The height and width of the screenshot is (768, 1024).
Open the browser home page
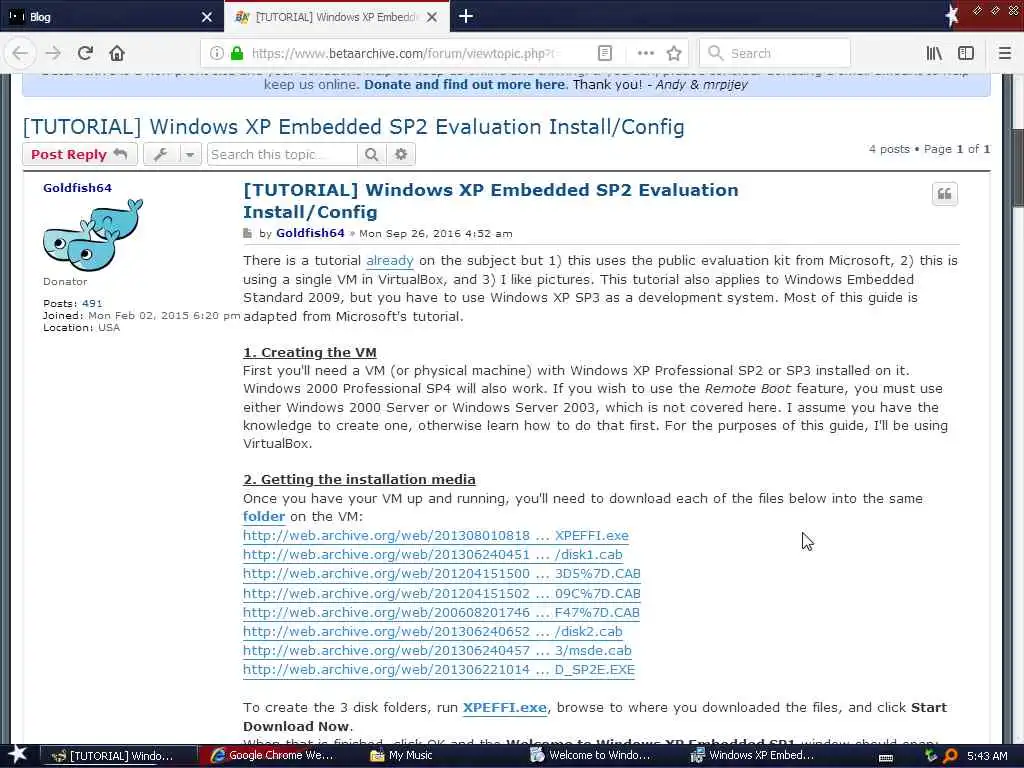click(x=117, y=53)
